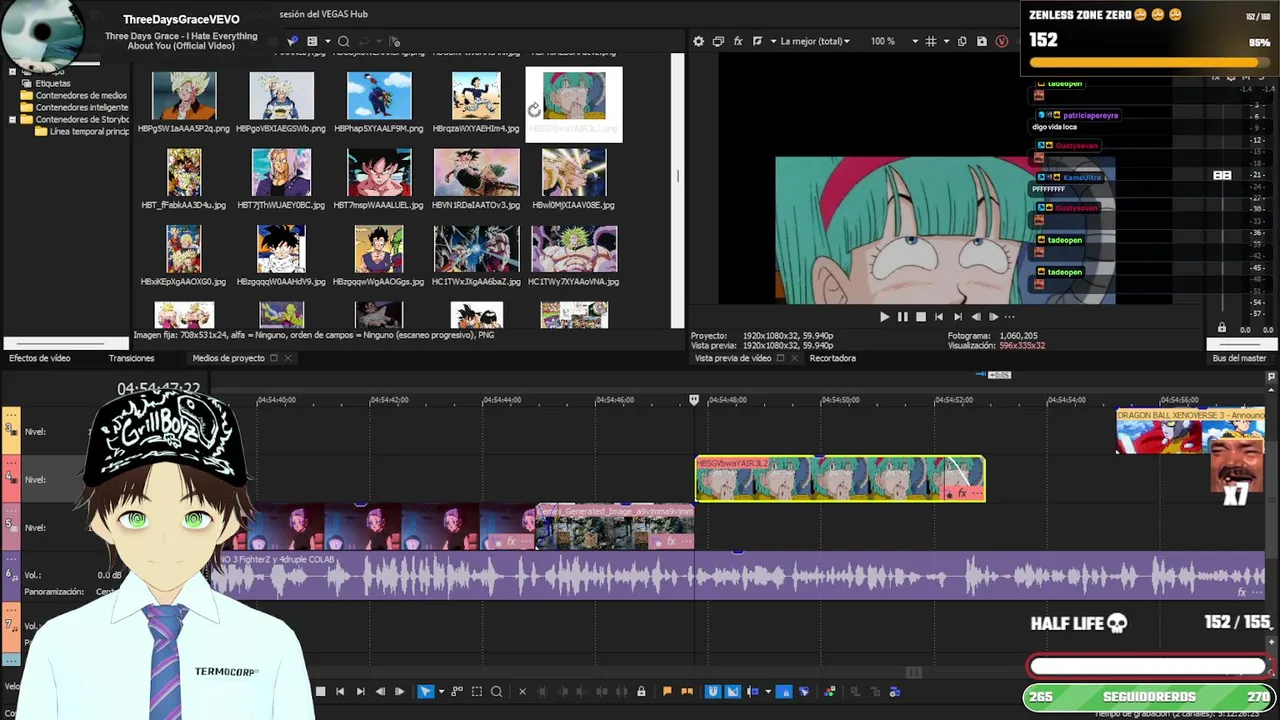Select Línea temporal principal folder
This screenshot has height=720, width=1280.
(89, 131)
